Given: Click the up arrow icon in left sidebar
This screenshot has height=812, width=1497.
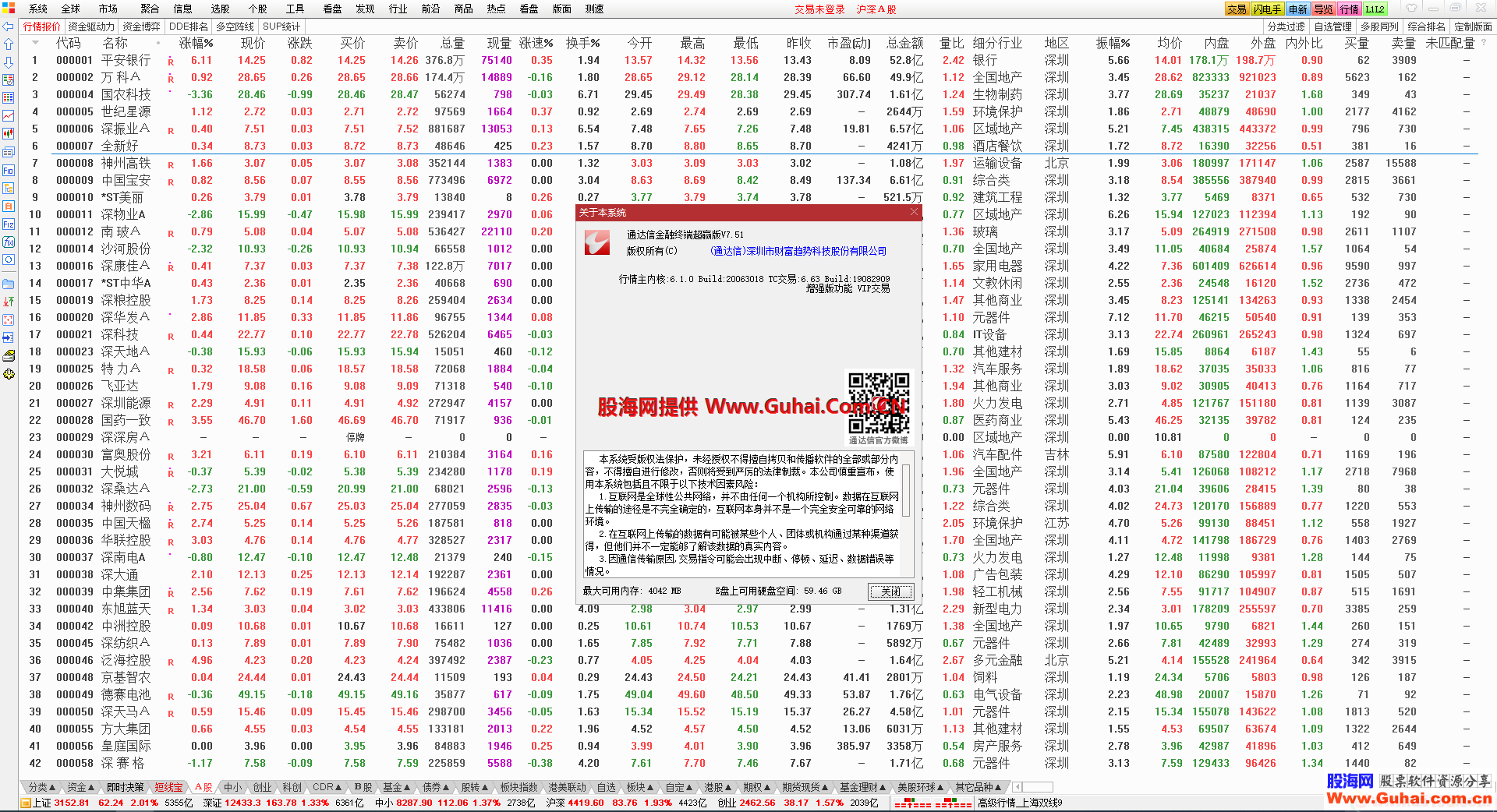Looking at the screenshot, I should point(9,44).
